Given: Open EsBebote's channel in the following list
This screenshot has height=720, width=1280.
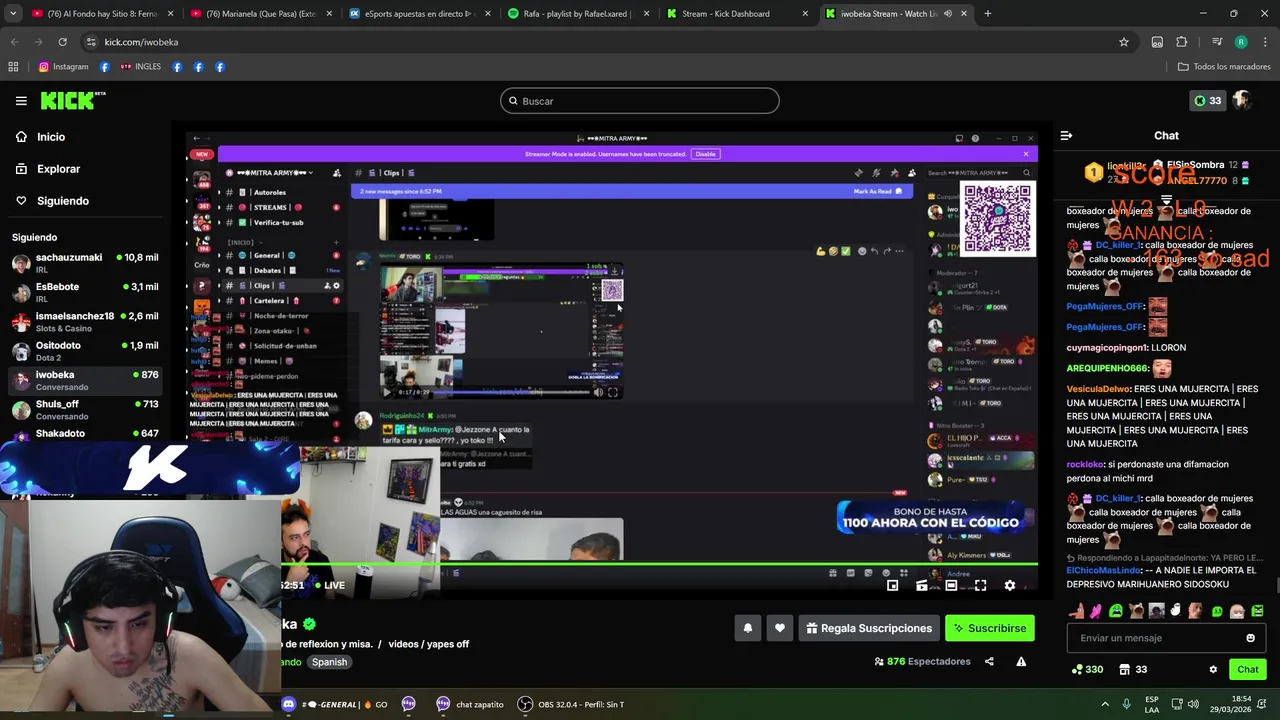Looking at the screenshot, I should [85, 292].
